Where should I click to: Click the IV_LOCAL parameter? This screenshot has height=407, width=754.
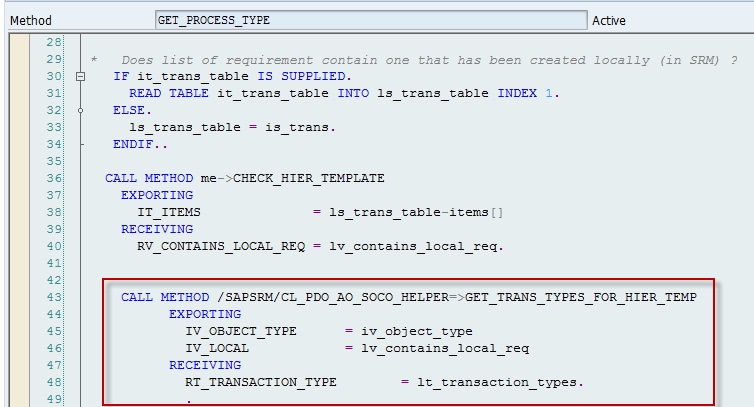(217, 348)
